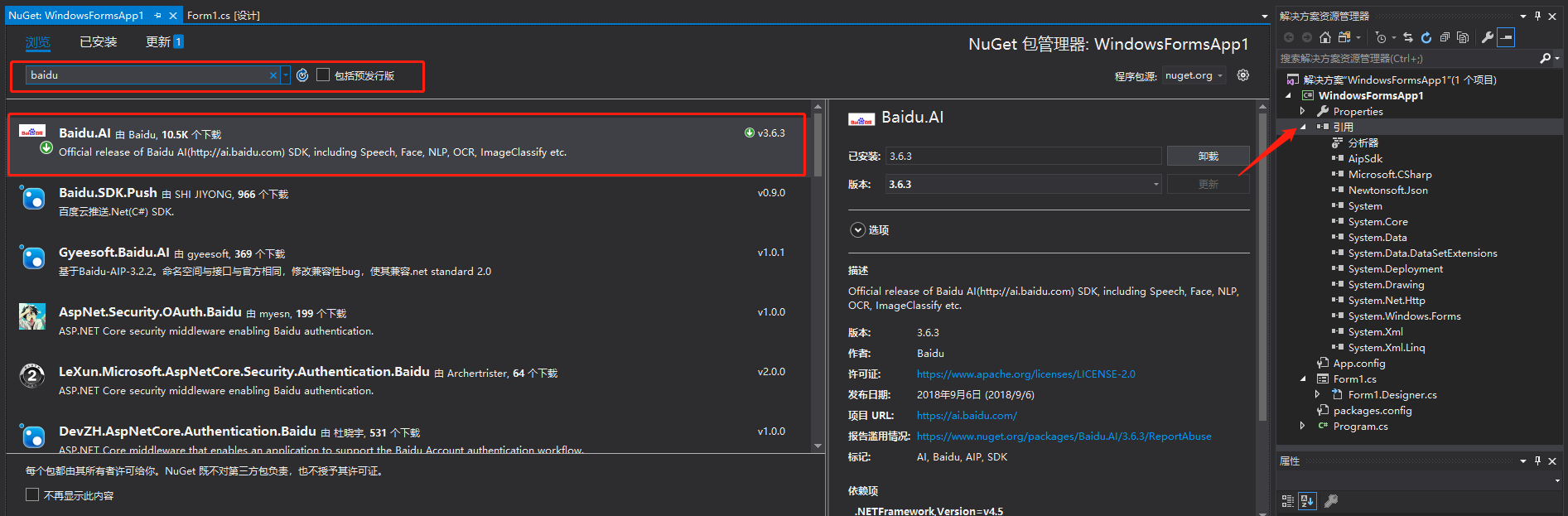Click Home icon in Solution Explorer toolbar

(x=1325, y=37)
